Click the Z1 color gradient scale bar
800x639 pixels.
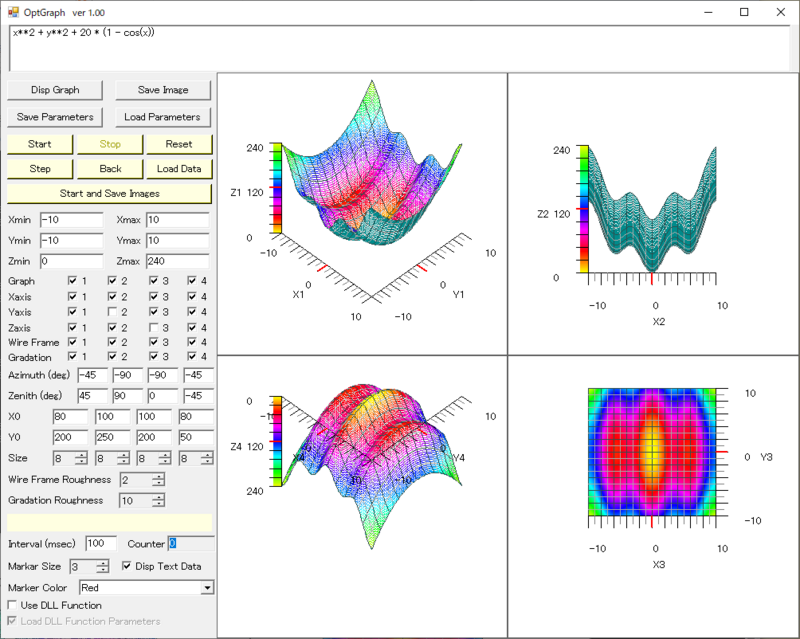[275, 190]
